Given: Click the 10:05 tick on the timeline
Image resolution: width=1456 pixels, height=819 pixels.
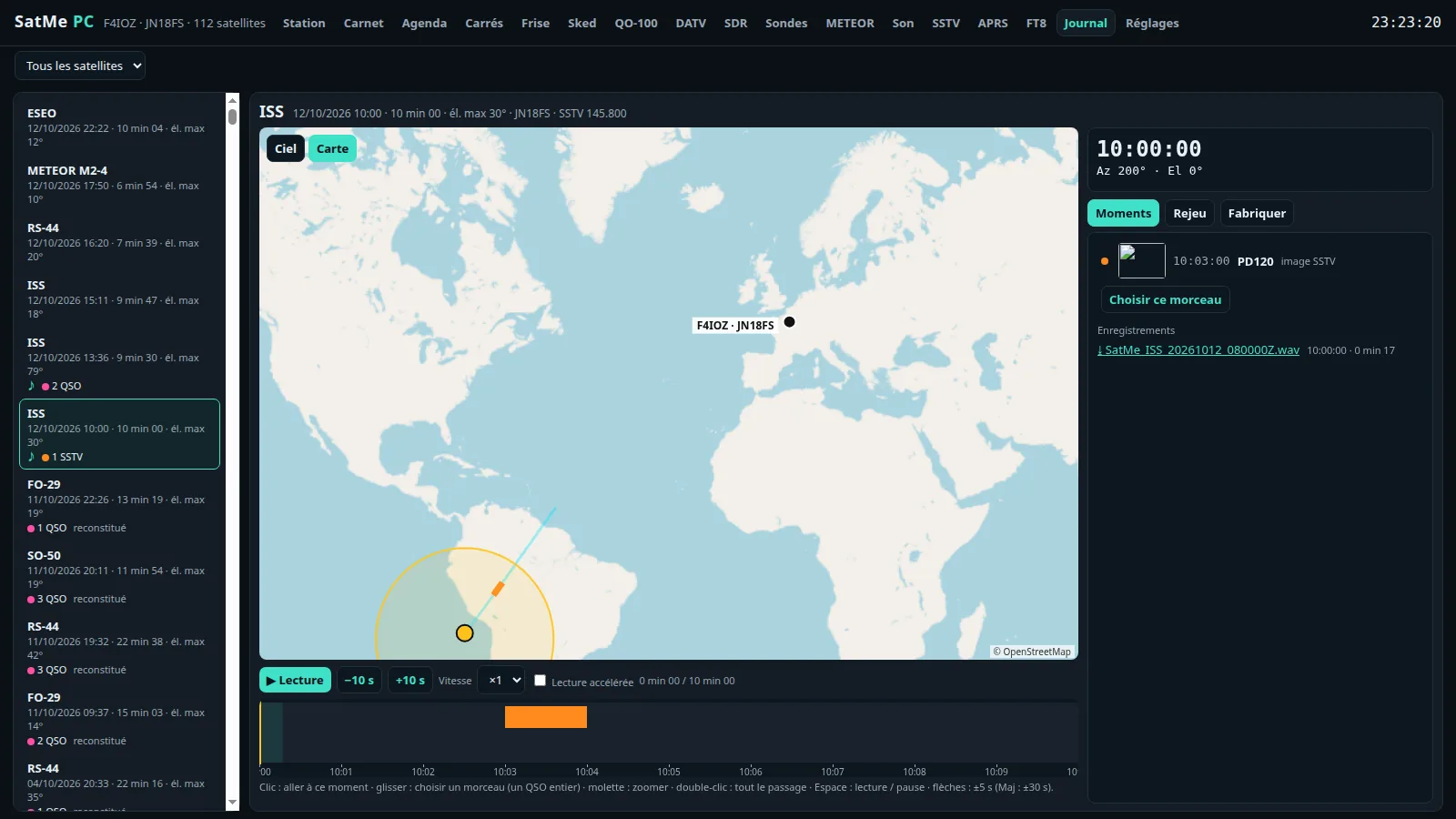Looking at the screenshot, I should (669, 771).
